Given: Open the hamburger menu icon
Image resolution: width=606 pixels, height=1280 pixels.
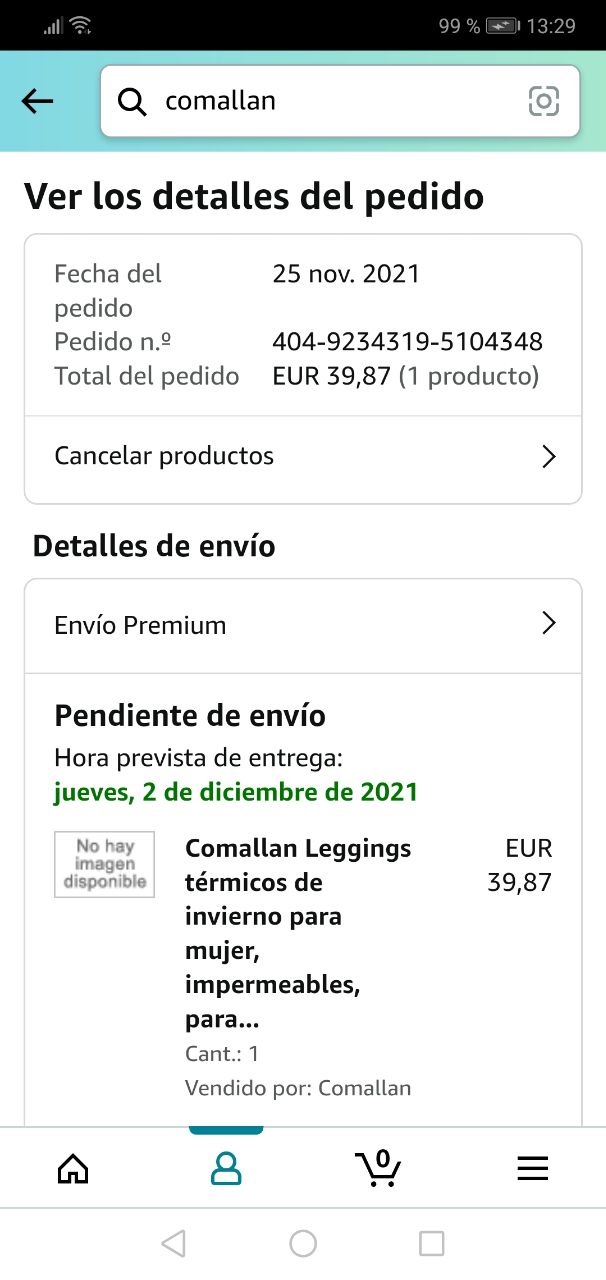Looking at the screenshot, I should [532, 1168].
